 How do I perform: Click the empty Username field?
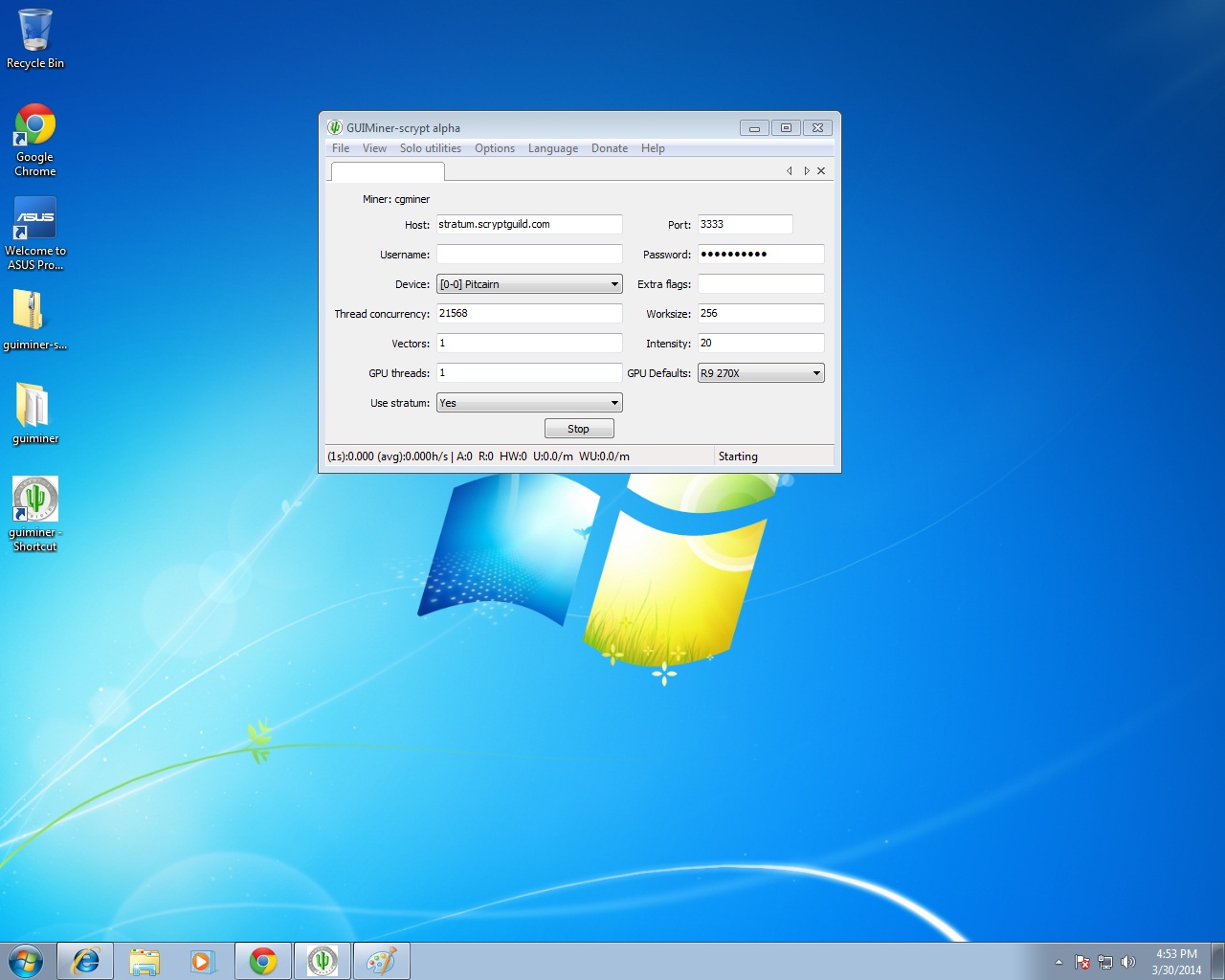(x=529, y=254)
